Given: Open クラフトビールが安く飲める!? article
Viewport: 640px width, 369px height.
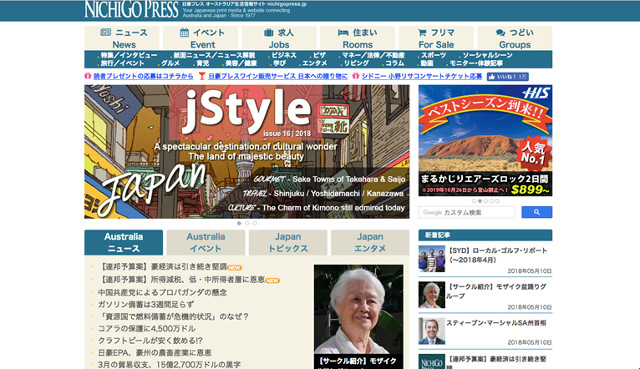Looking at the screenshot, I should (150, 340).
